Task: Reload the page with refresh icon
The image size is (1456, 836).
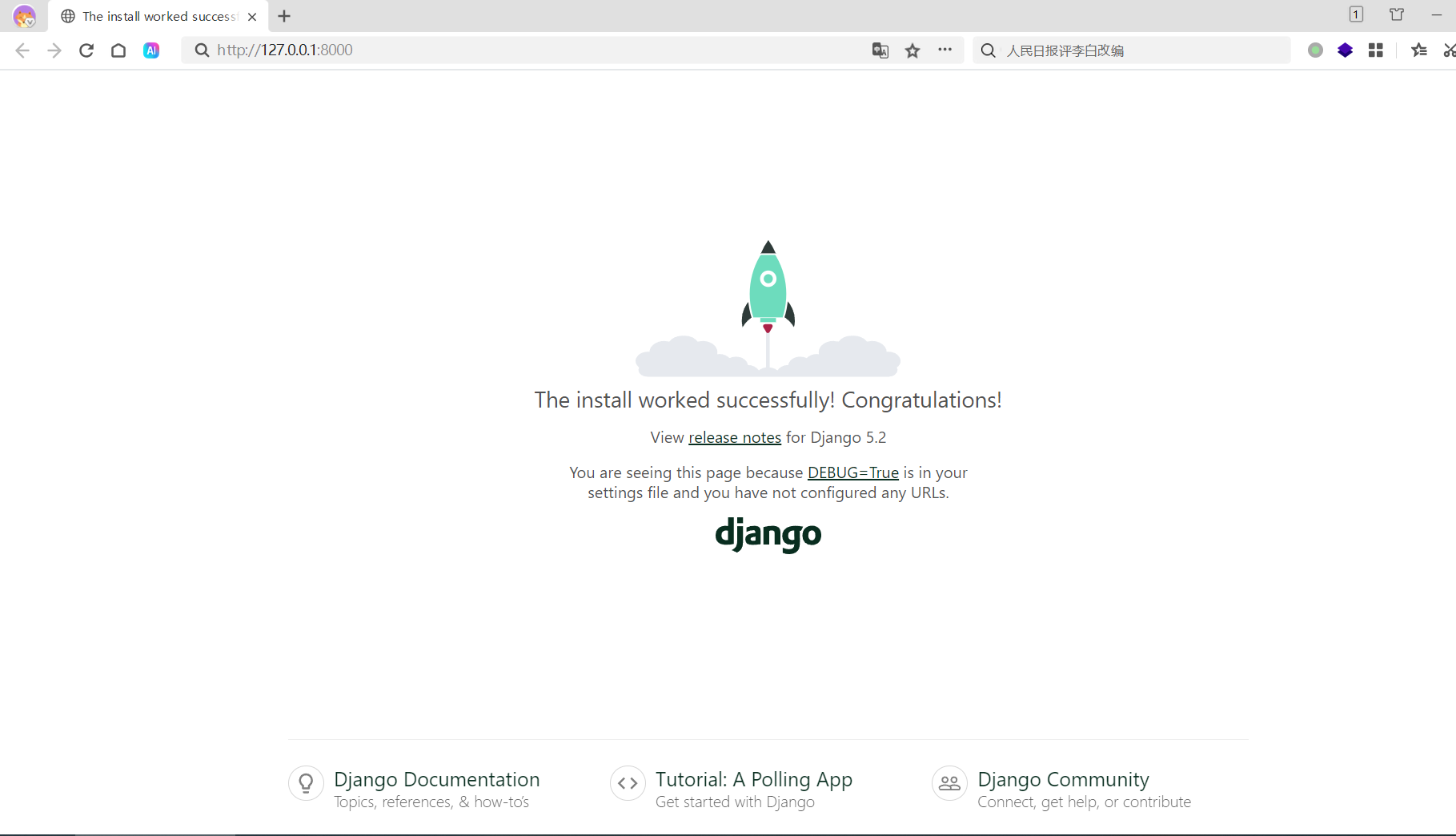Action: [86, 50]
